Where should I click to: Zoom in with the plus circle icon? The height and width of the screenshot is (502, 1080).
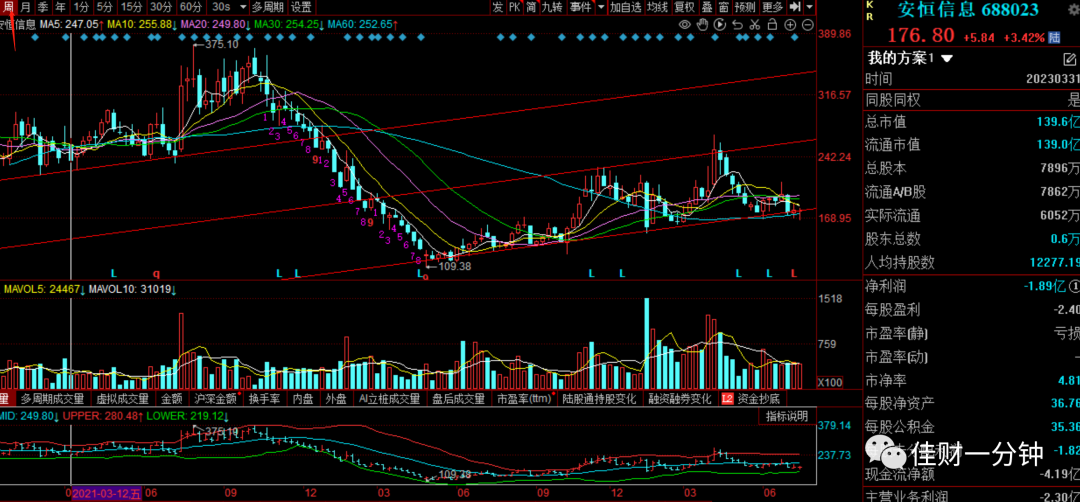(790, 25)
